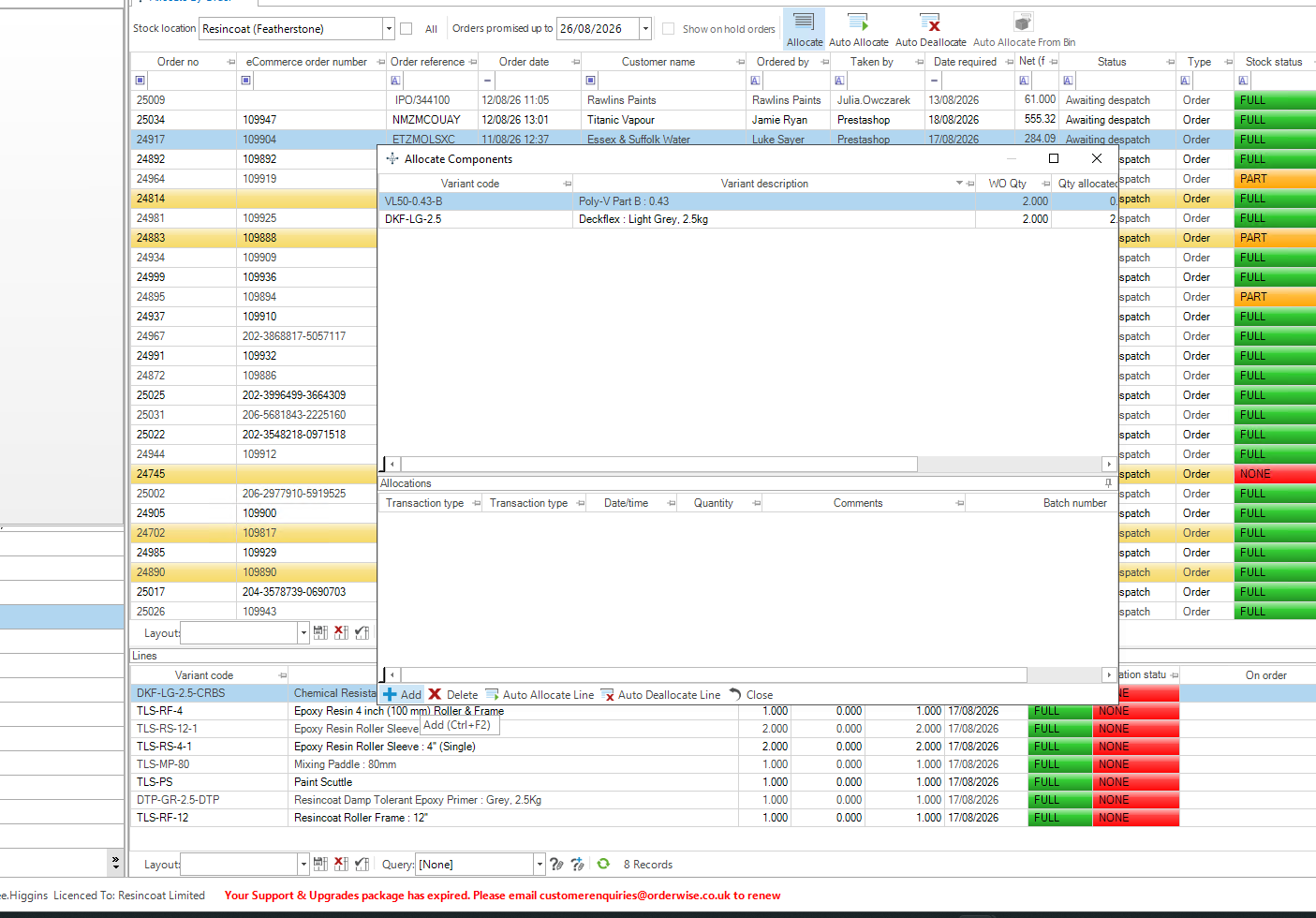Screen dimensions: 1316x918
Task: Open bottom Layout combo box arrow
Action: 303,864
